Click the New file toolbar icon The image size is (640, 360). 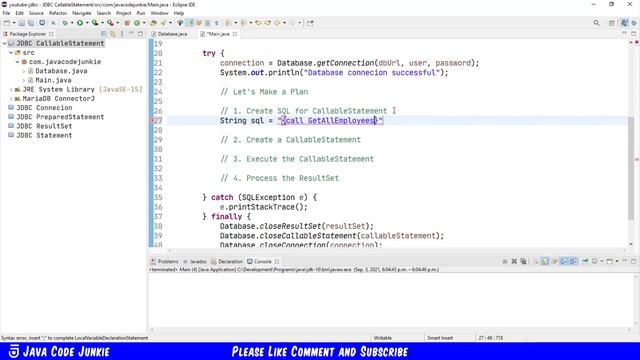pyautogui.click(x=7, y=23)
